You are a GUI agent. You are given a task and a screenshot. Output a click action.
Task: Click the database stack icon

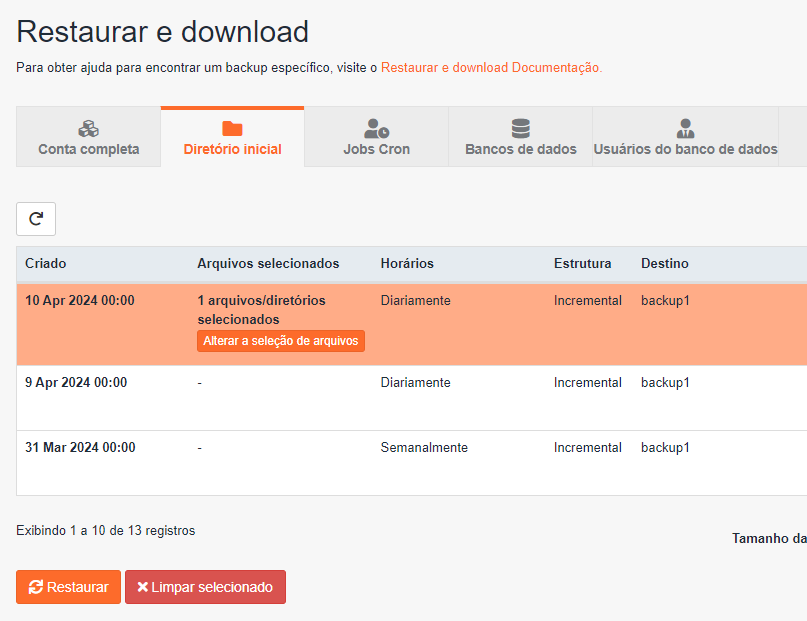pos(520,129)
